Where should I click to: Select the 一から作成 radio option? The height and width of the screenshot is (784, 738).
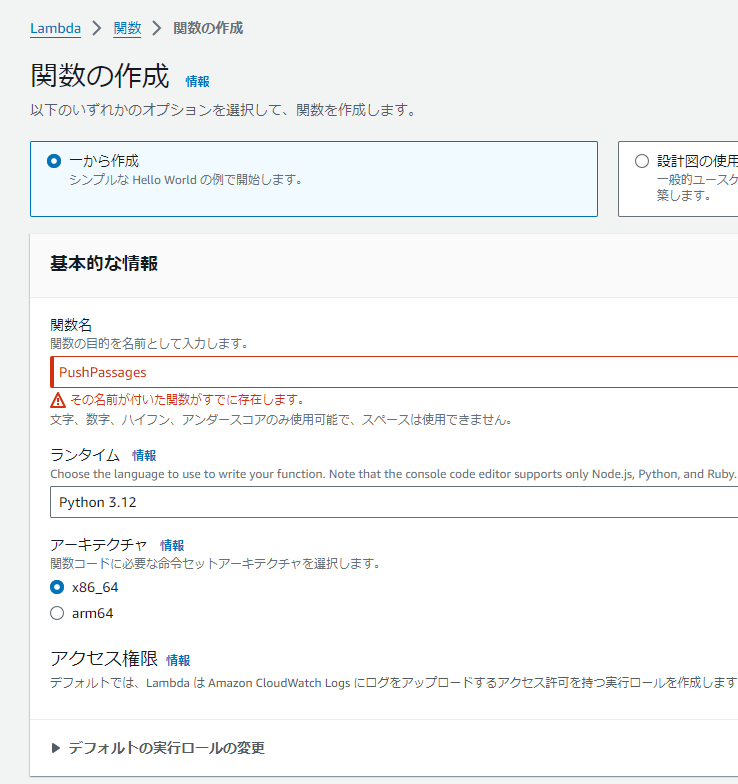54,161
